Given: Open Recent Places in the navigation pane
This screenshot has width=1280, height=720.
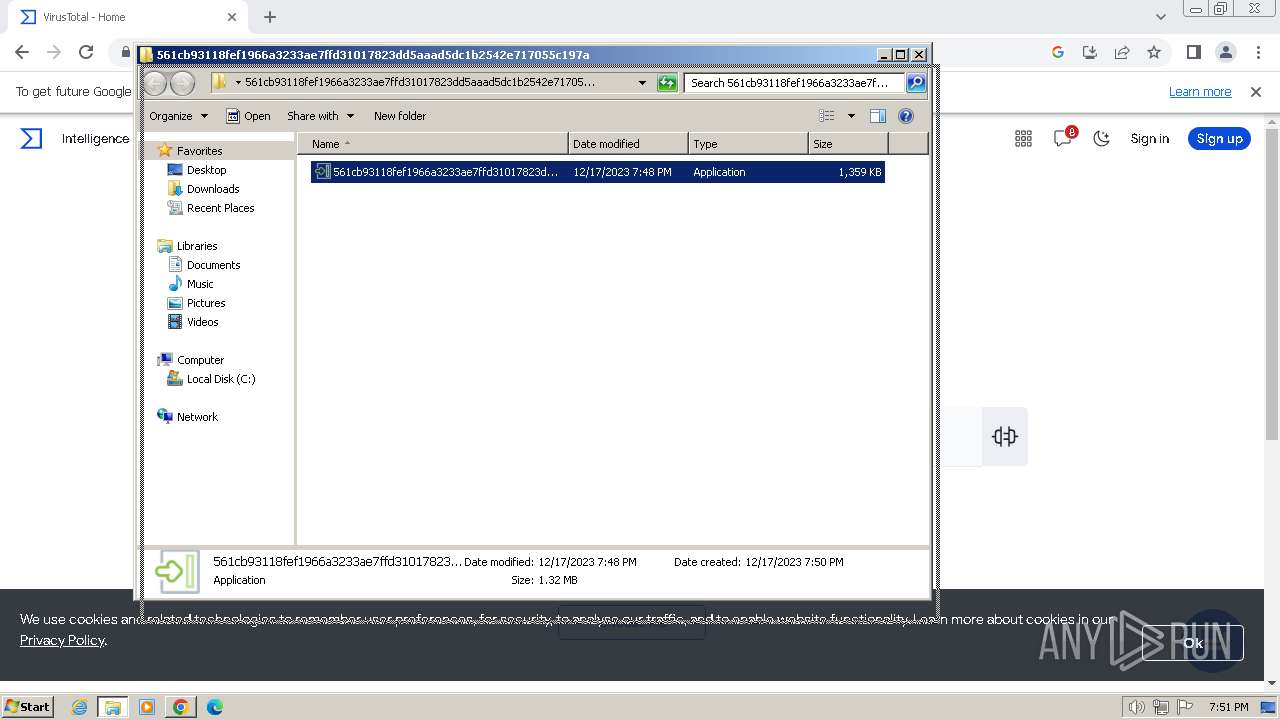Looking at the screenshot, I should 220,208.
